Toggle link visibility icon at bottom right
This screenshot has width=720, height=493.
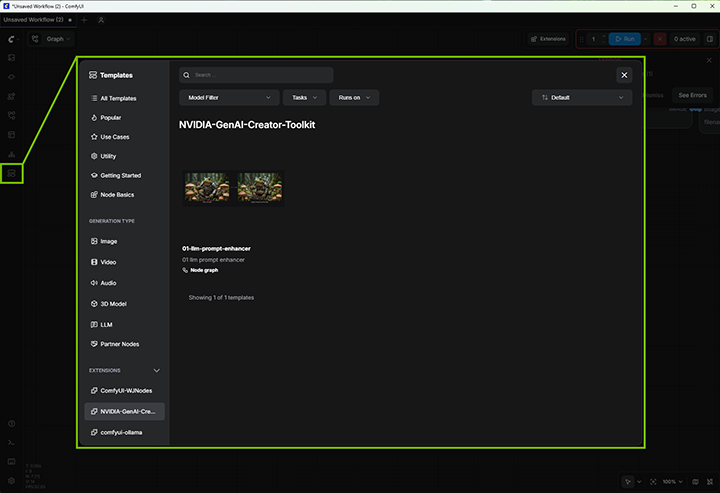(x=710, y=482)
